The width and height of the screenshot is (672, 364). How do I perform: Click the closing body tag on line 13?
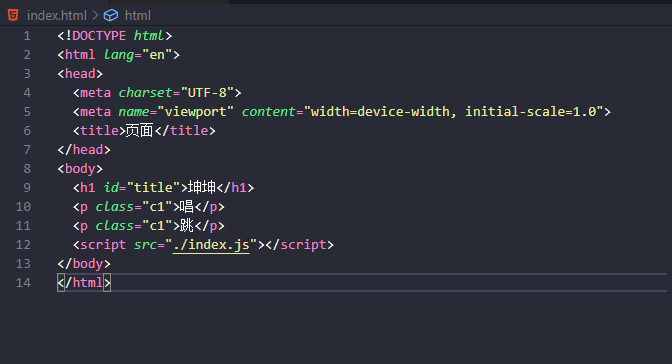pyautogui.click(x=84, y=264)
